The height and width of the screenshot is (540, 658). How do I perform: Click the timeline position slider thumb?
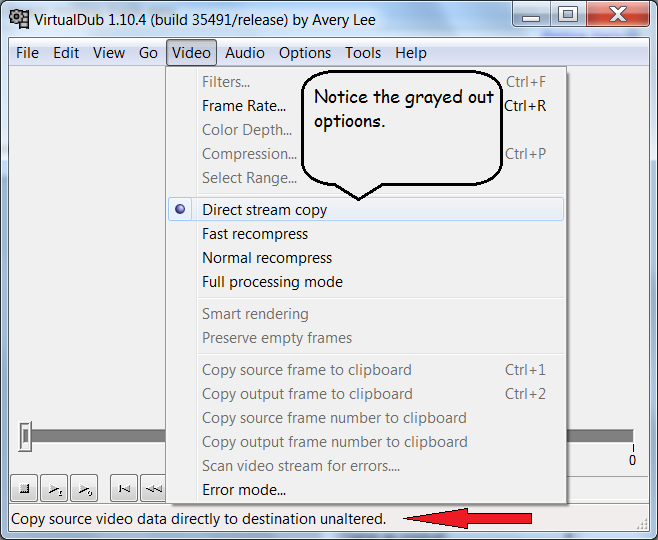(25, 436)
